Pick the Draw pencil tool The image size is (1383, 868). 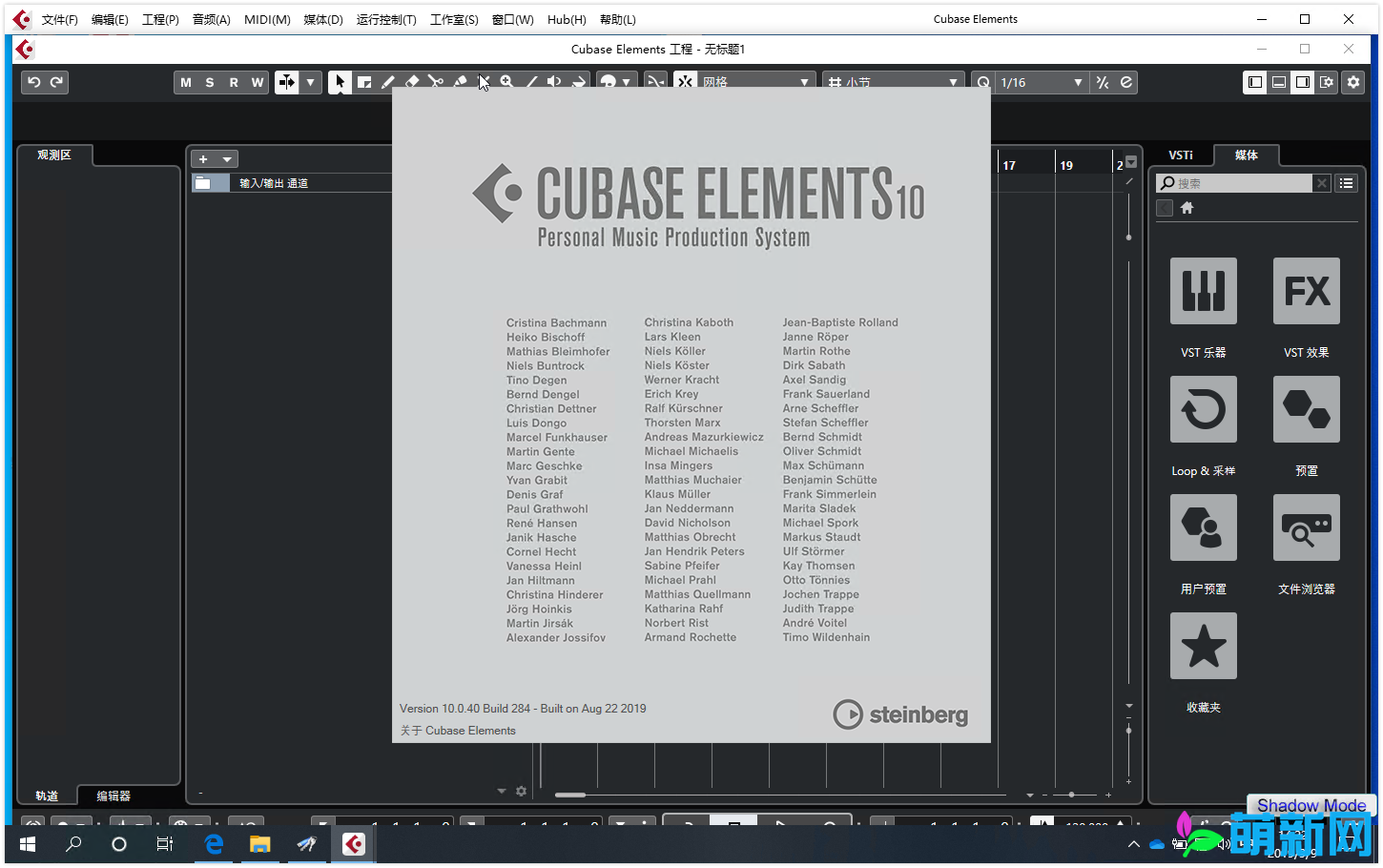(x=388, y=82)
